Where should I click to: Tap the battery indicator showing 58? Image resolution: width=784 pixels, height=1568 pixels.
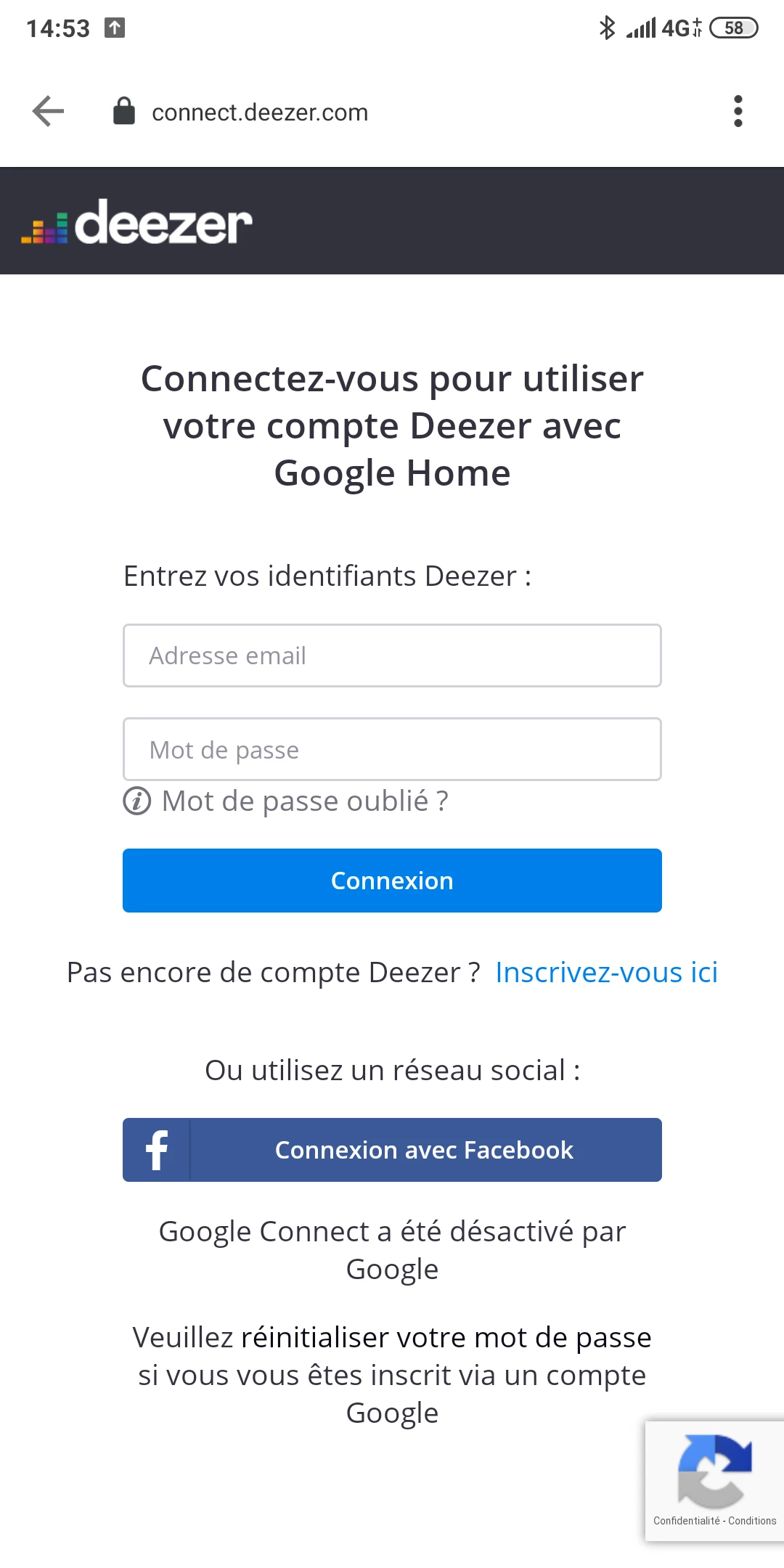[x=733, y=28]
